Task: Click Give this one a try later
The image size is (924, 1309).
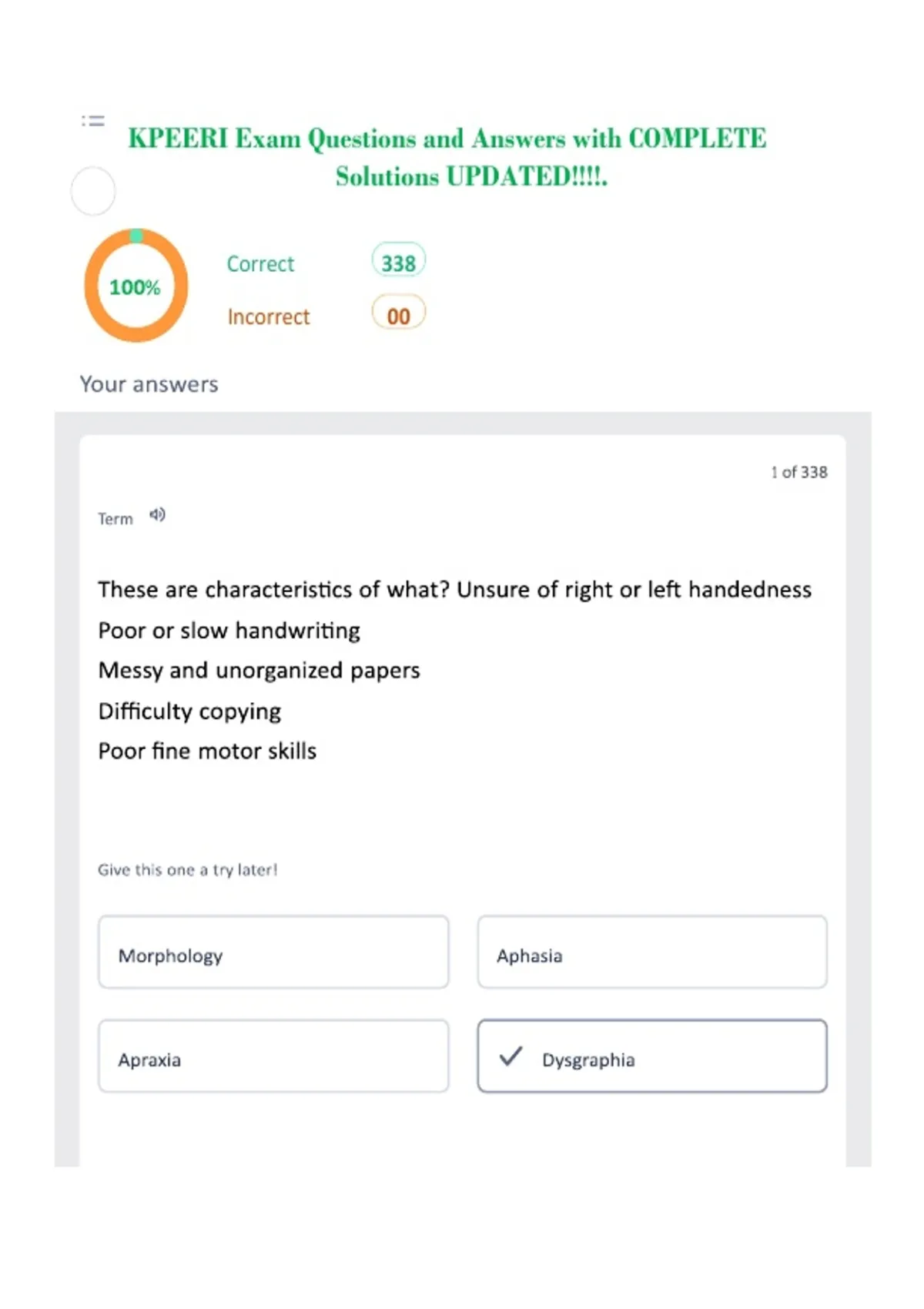Action: [188, 869]
